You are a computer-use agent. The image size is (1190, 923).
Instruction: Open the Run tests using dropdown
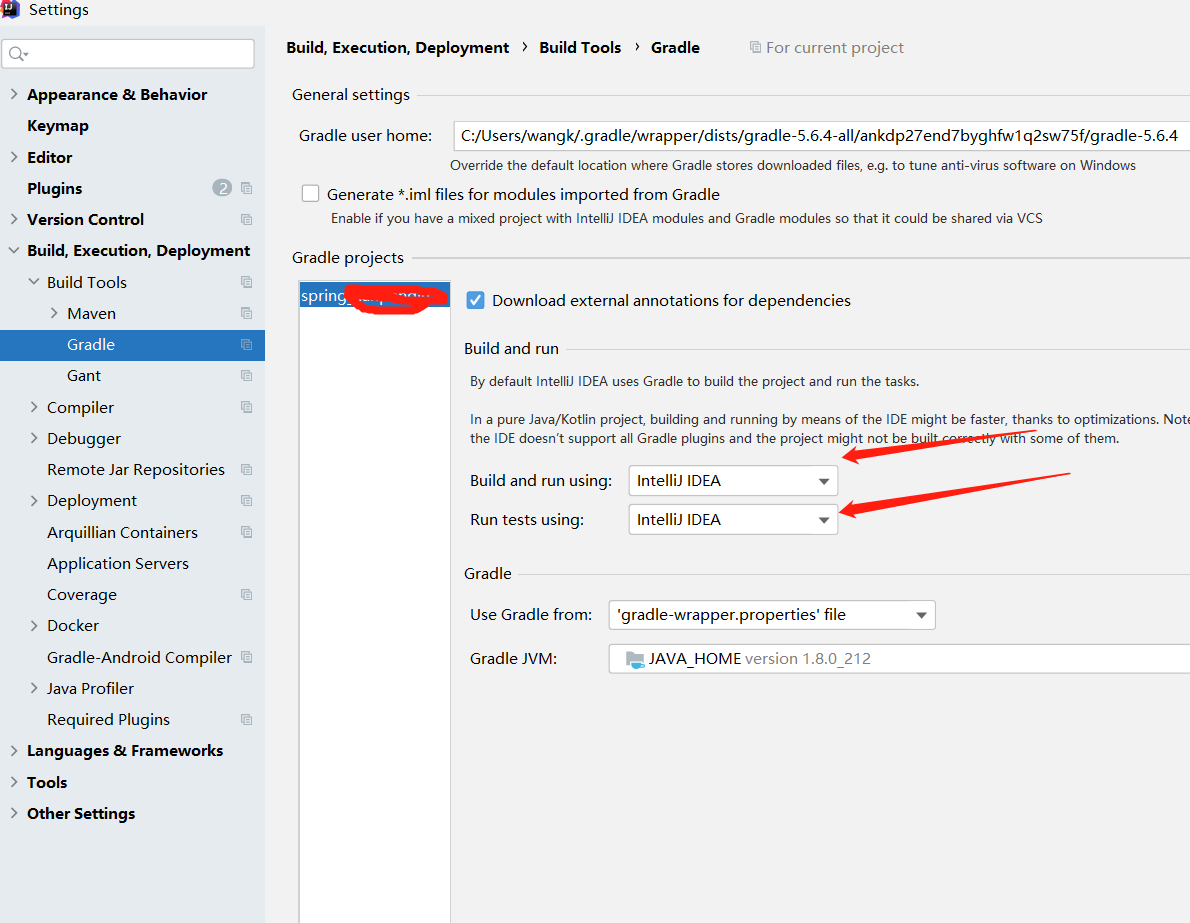[x=733, y=520]
